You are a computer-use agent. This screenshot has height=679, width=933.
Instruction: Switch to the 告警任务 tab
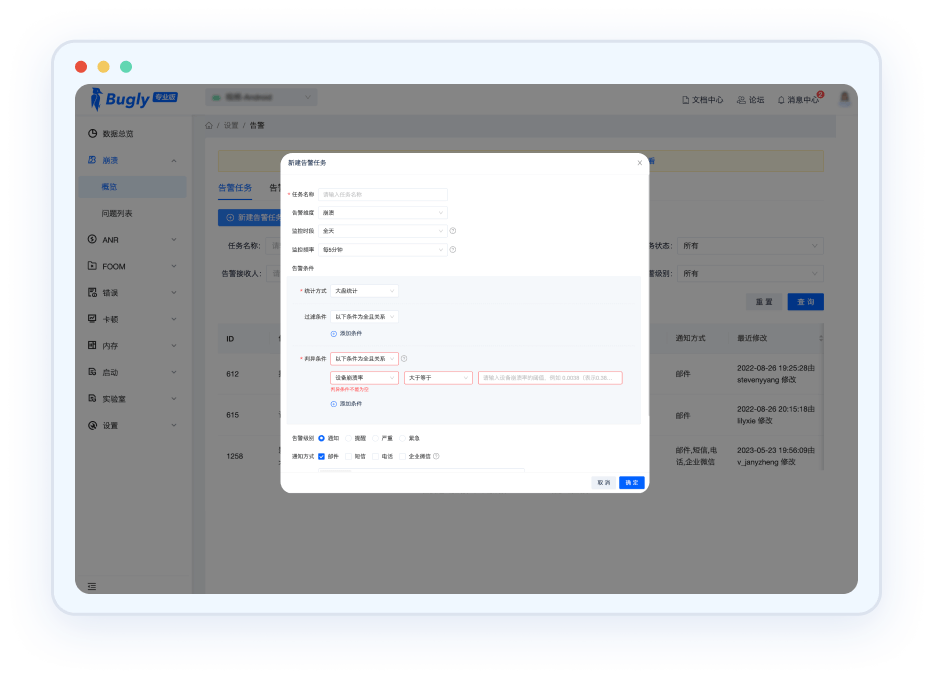(235, 188)
